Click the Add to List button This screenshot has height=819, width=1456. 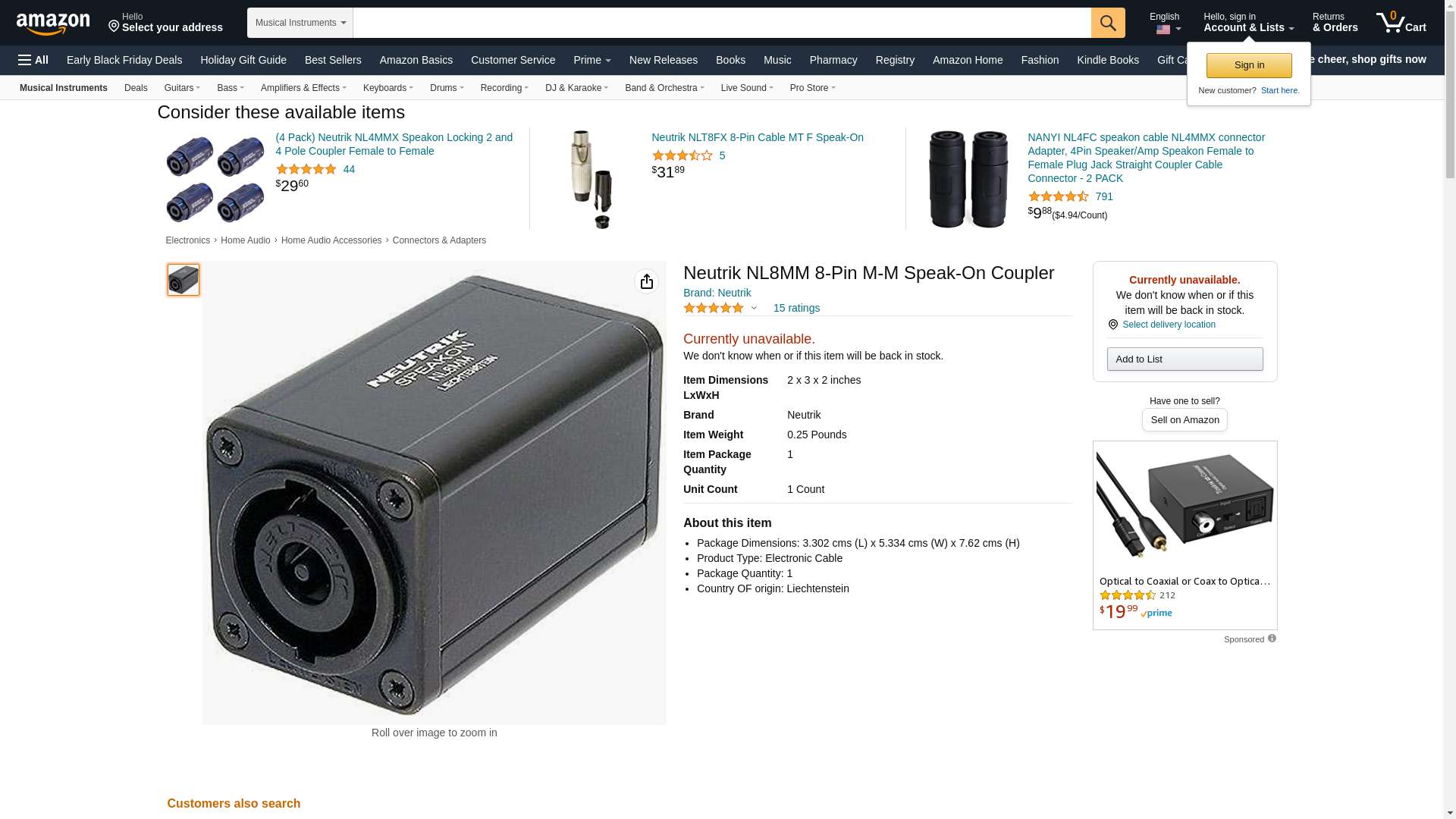pos(1185,359)
